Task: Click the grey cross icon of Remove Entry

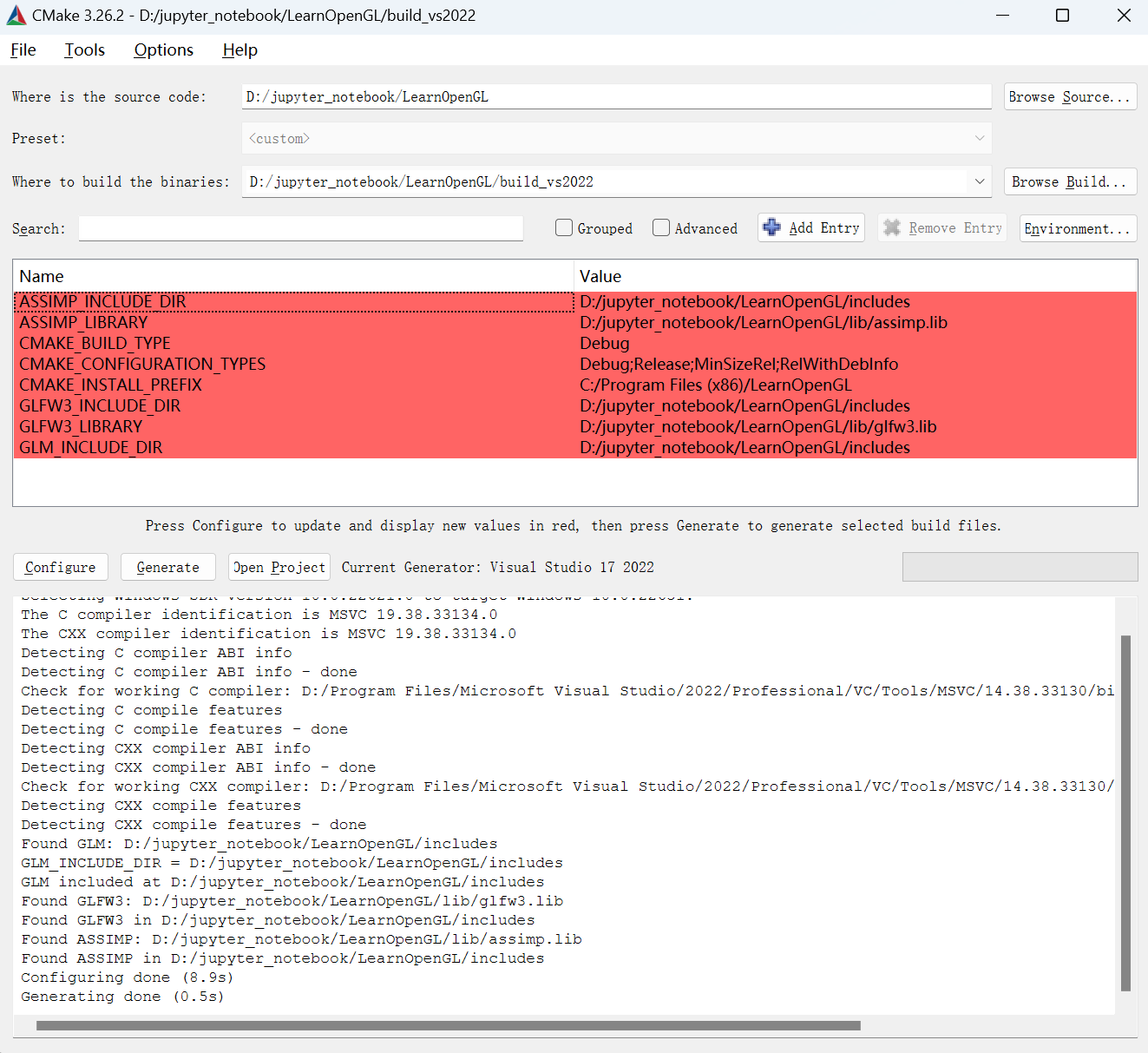Action: coord(891,227)
